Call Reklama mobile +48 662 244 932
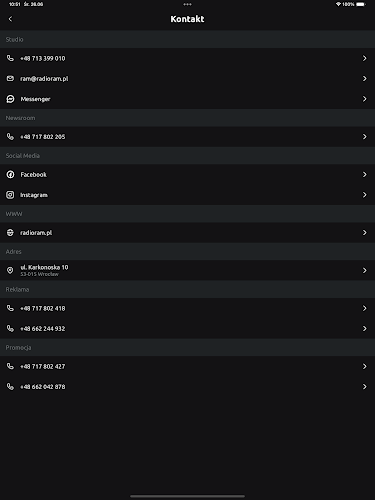Image resolution: width=375 pixels, height=500 pixels. [x=187, y=329]
